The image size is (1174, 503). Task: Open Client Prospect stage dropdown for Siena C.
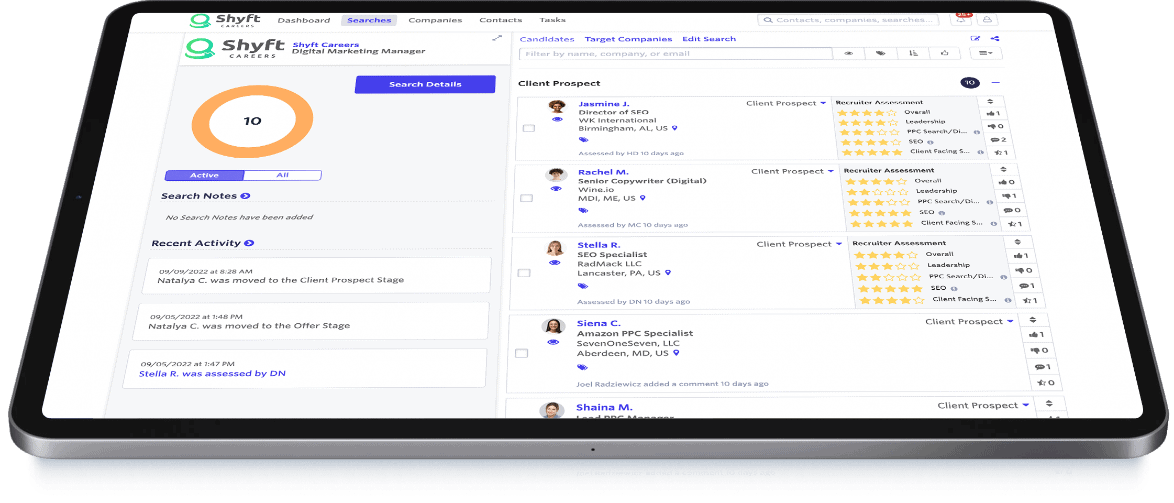(x=969, y=322)
